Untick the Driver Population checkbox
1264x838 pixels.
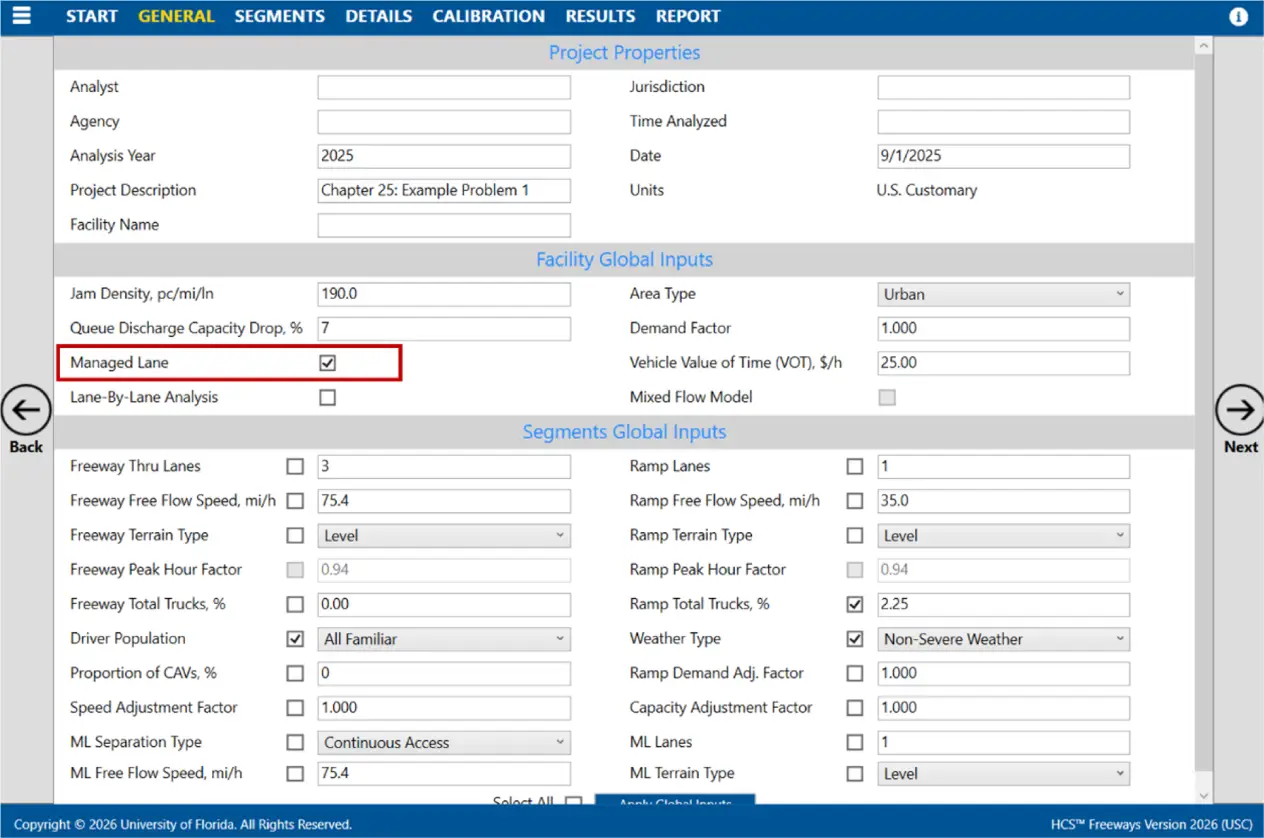(295, 639)
